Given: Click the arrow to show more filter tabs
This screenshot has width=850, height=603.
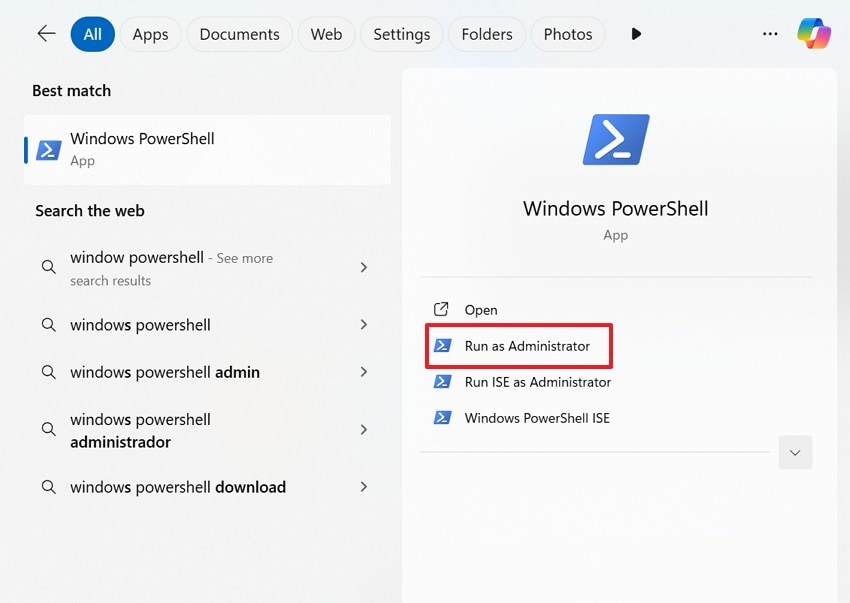Looking at the screenshot, I should coord(636,33).
